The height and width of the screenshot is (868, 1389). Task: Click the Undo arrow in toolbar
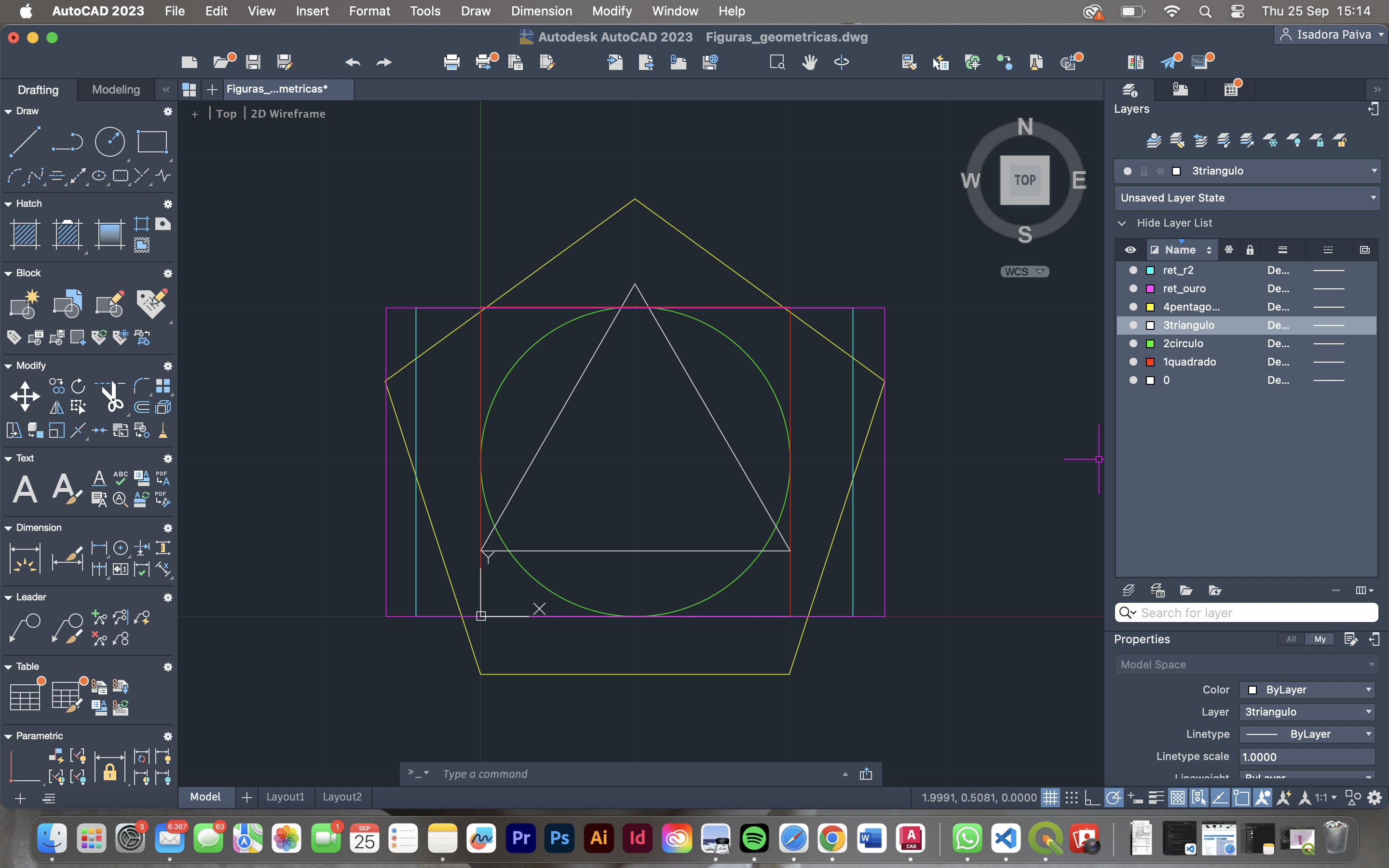pos(353,62)
